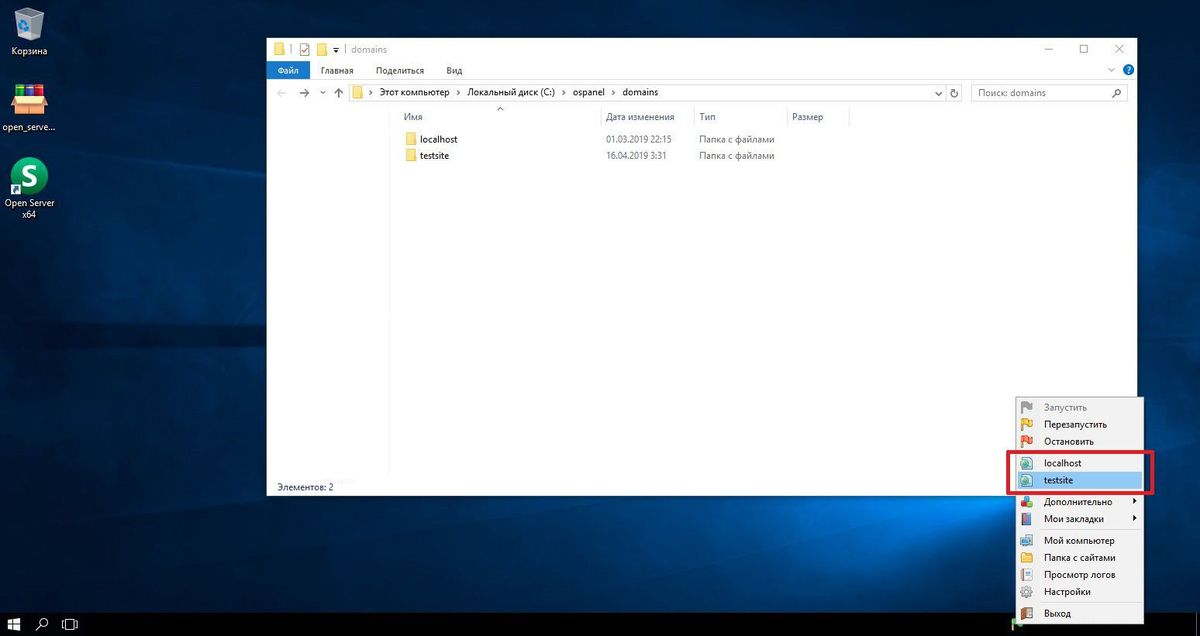Click the New folder icon in Explorer's title bar
This screenshot has height=636, width=1200.
[x=322, y=49]
